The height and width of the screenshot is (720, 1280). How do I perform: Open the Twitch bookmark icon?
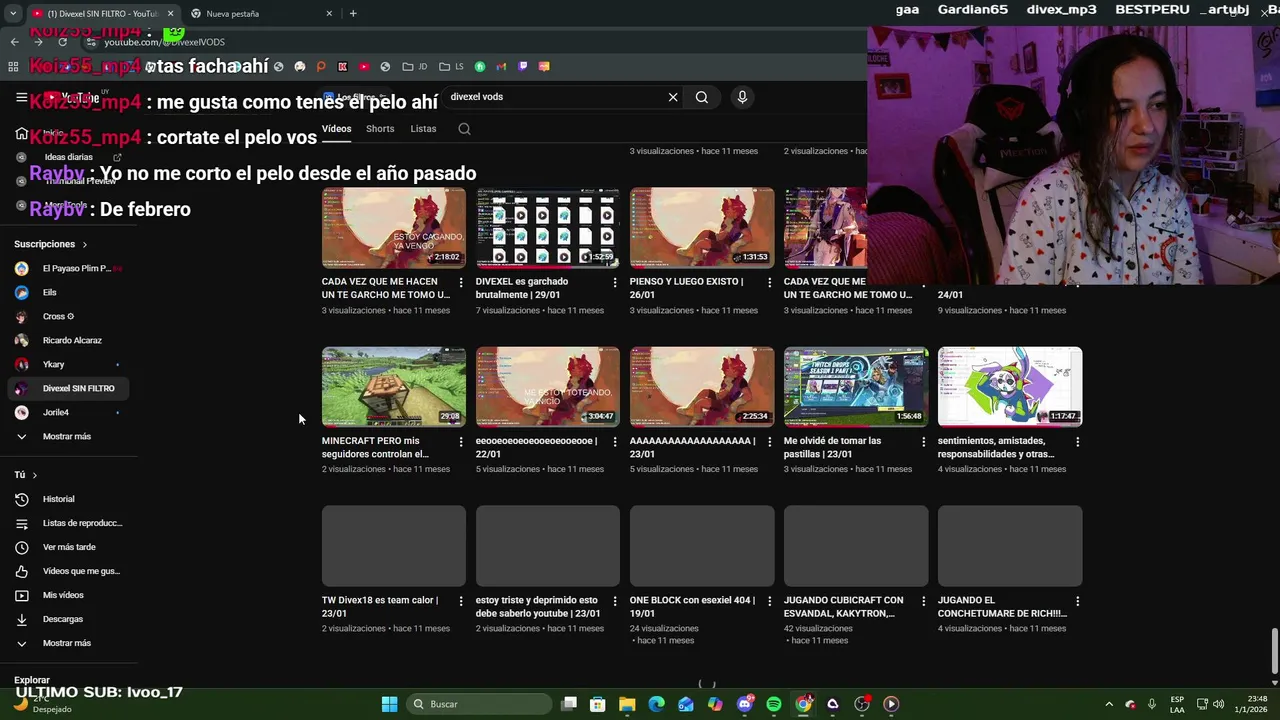coord(522,67)
